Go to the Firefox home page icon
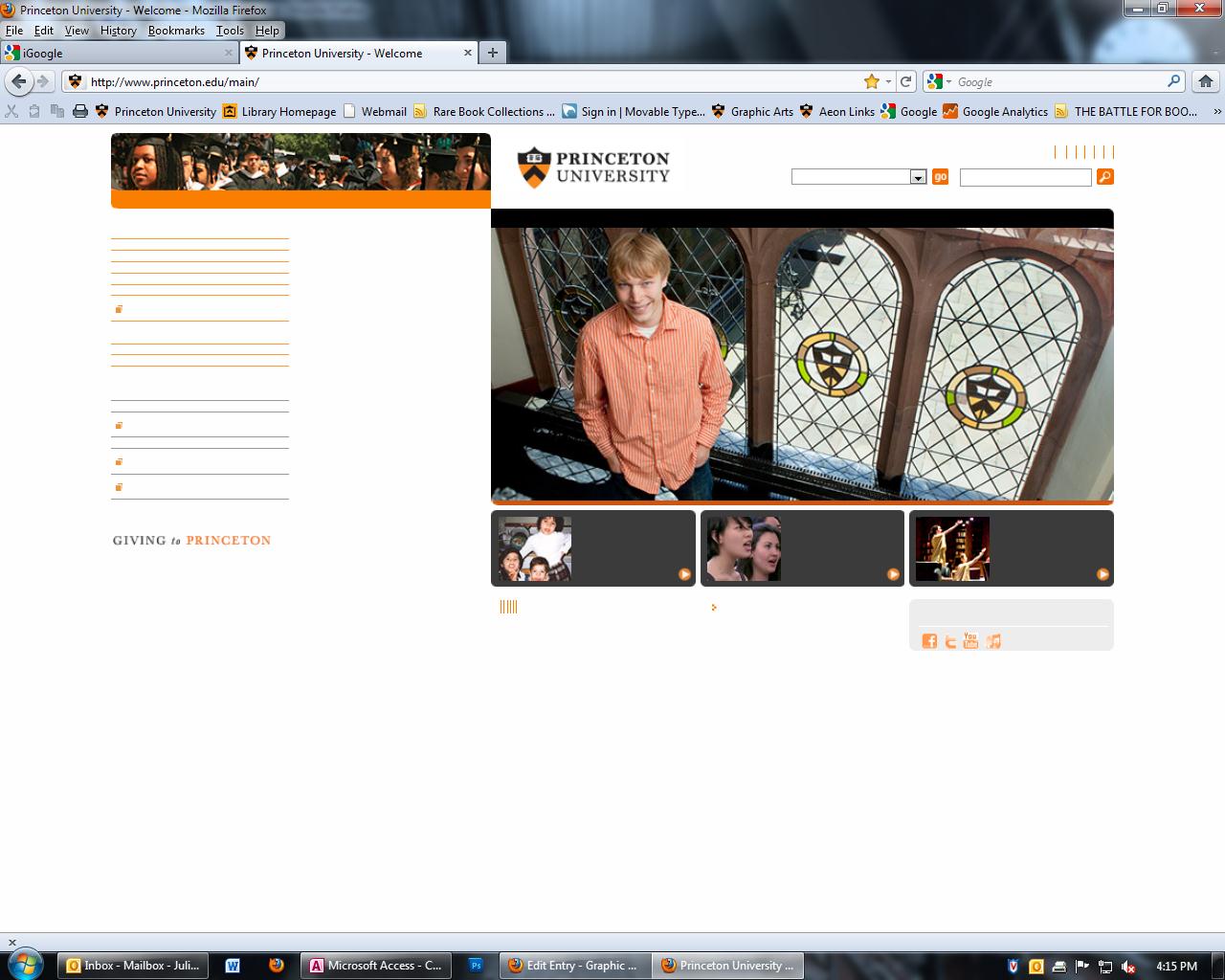This screenshot has width=1225, height=980. point(1206,81)
